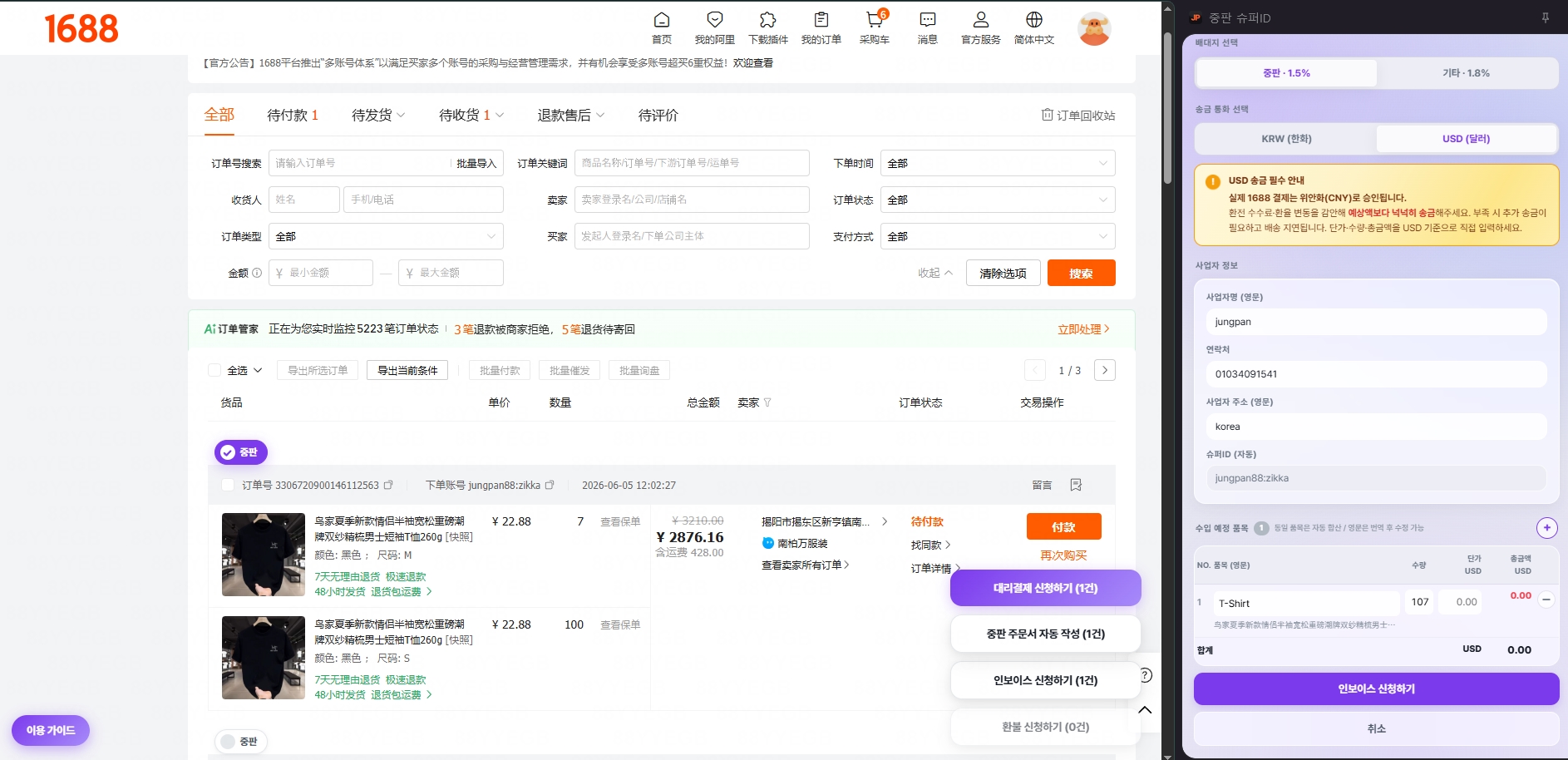Select USD (달러) currency option
1568x760 pixels.
pyautogui.click(x=1466, y=139)
